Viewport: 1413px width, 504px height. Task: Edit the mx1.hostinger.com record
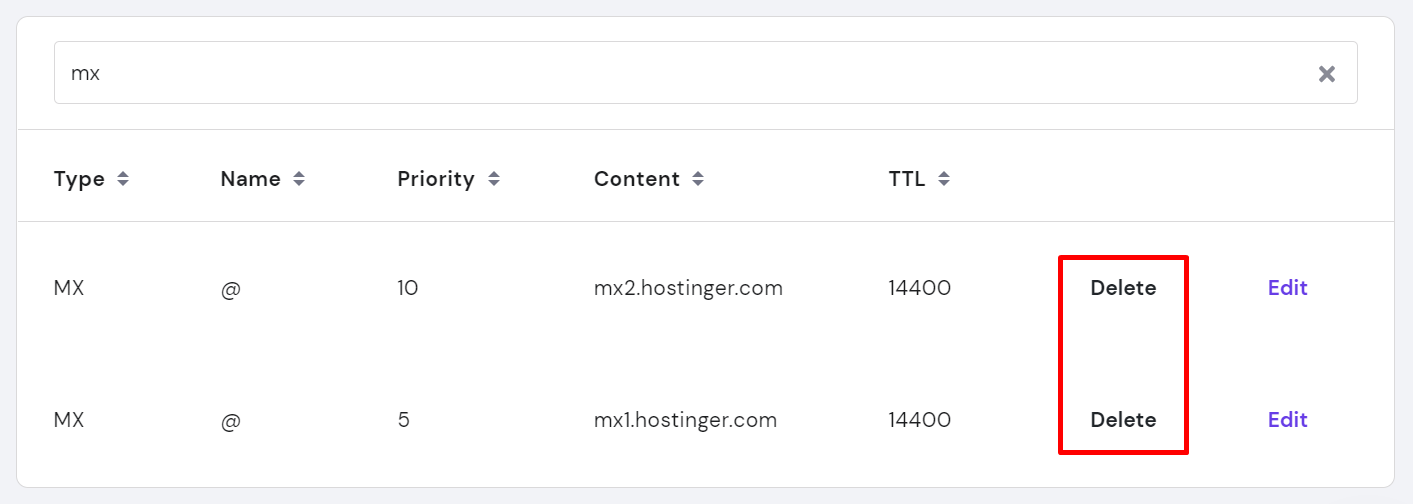tap(1287, 420)
